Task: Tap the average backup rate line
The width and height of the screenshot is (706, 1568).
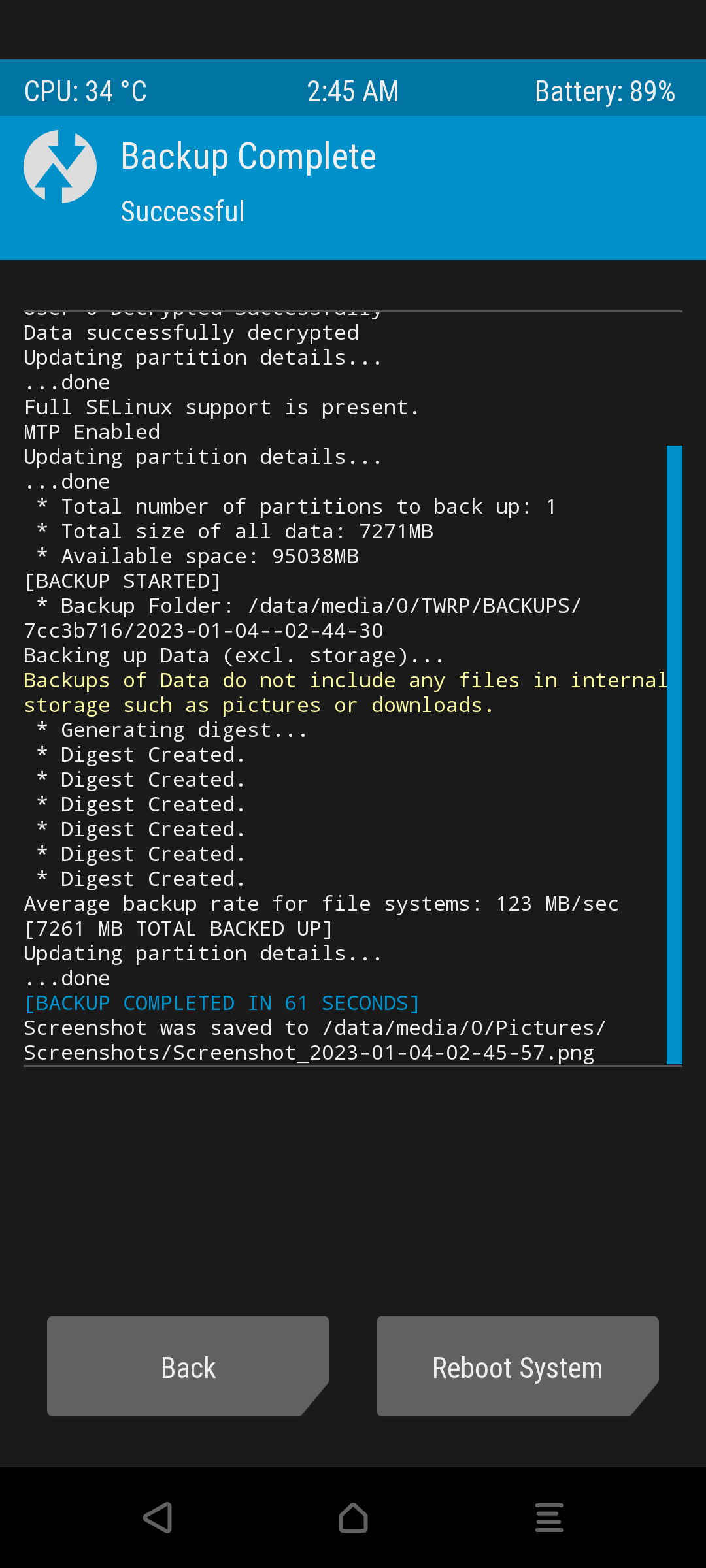Action: pyautogui.click(x=322, y=904)
